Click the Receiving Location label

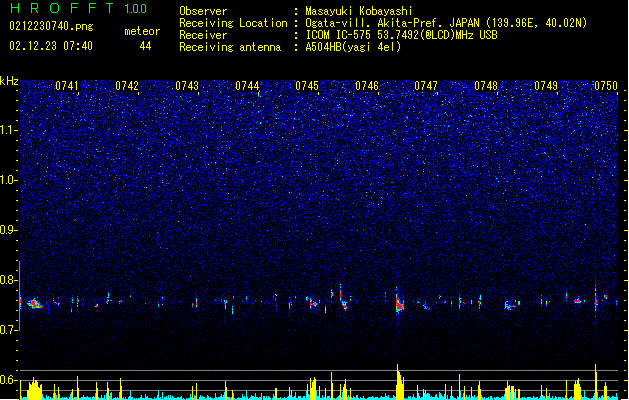point(233,23)
